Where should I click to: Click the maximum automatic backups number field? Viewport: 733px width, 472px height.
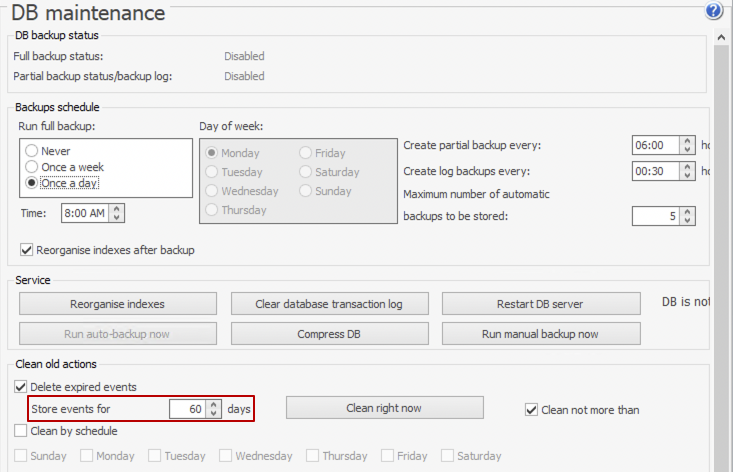point(656,216)
